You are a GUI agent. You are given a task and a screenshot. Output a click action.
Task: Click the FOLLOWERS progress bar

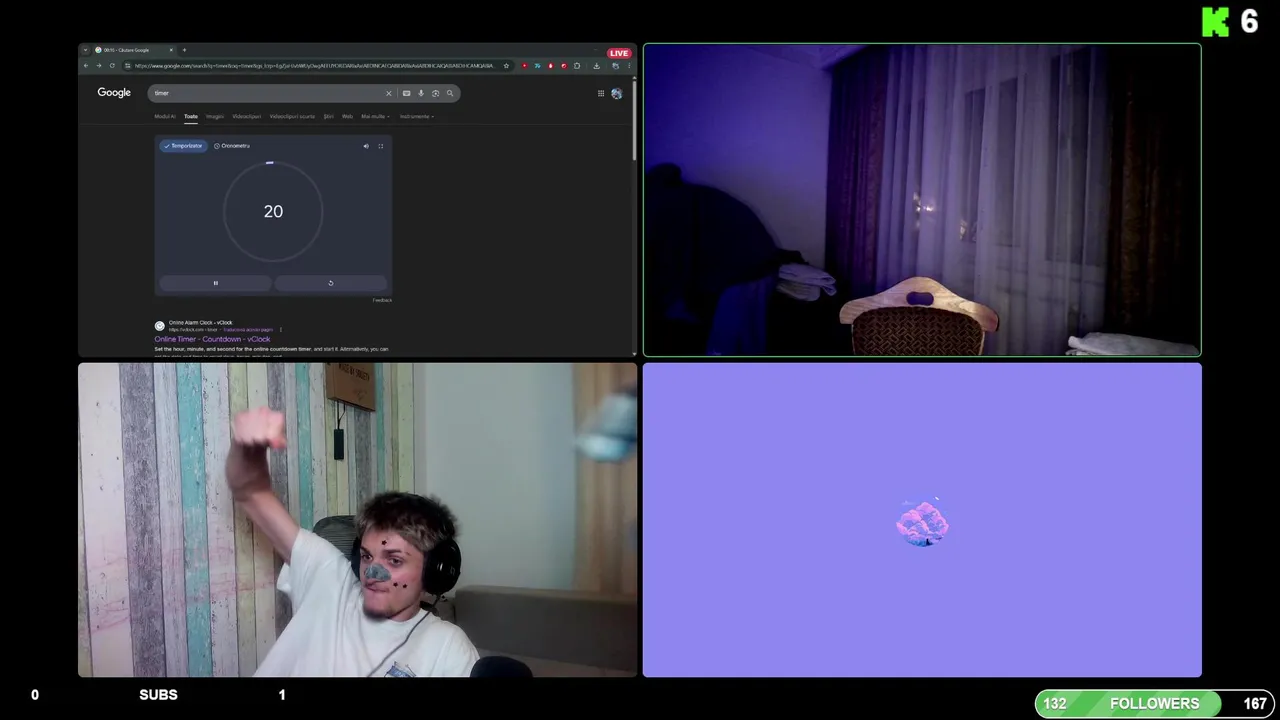tap(1154, 704)
